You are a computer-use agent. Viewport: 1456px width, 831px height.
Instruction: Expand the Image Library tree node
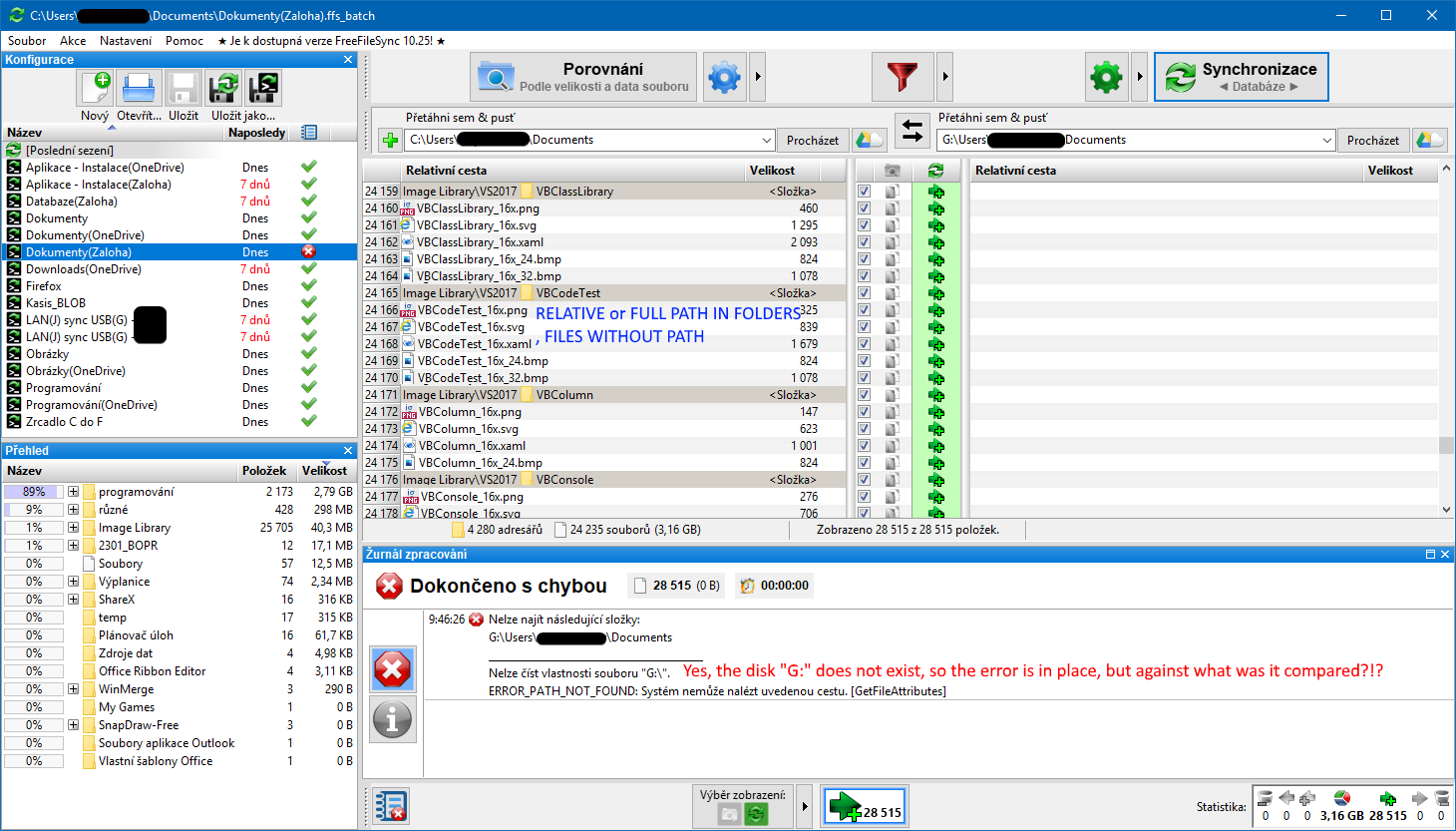[x=73, y=528]
